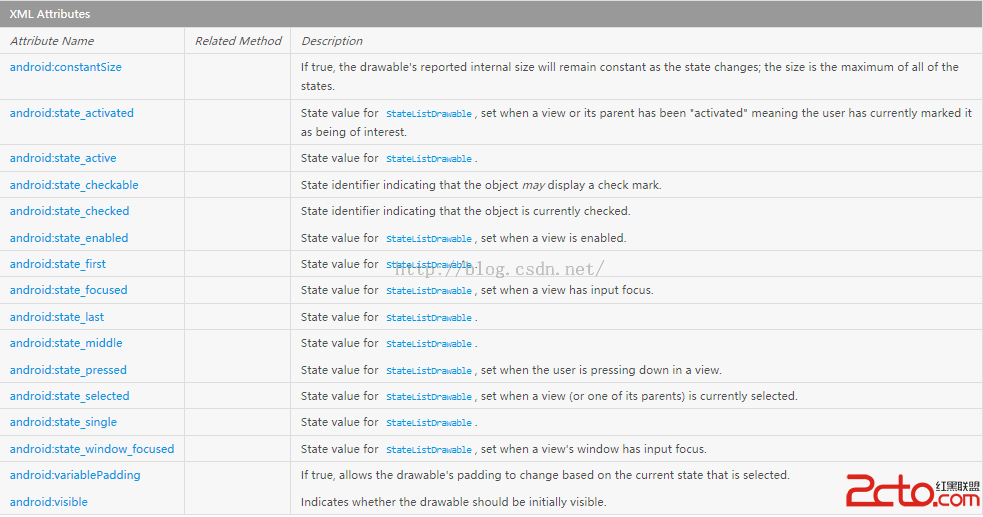Open android:state_active attribute documentation
This screenshot has width=983, height=517.
[63, 158]
